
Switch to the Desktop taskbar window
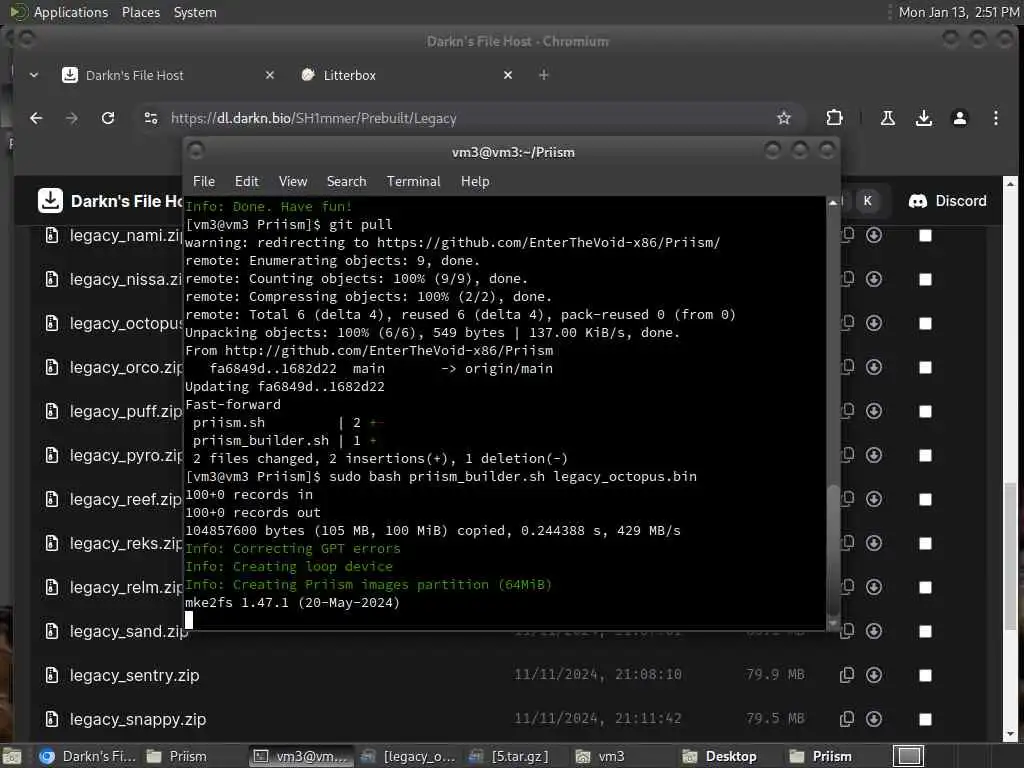click(x=720, y=756)
